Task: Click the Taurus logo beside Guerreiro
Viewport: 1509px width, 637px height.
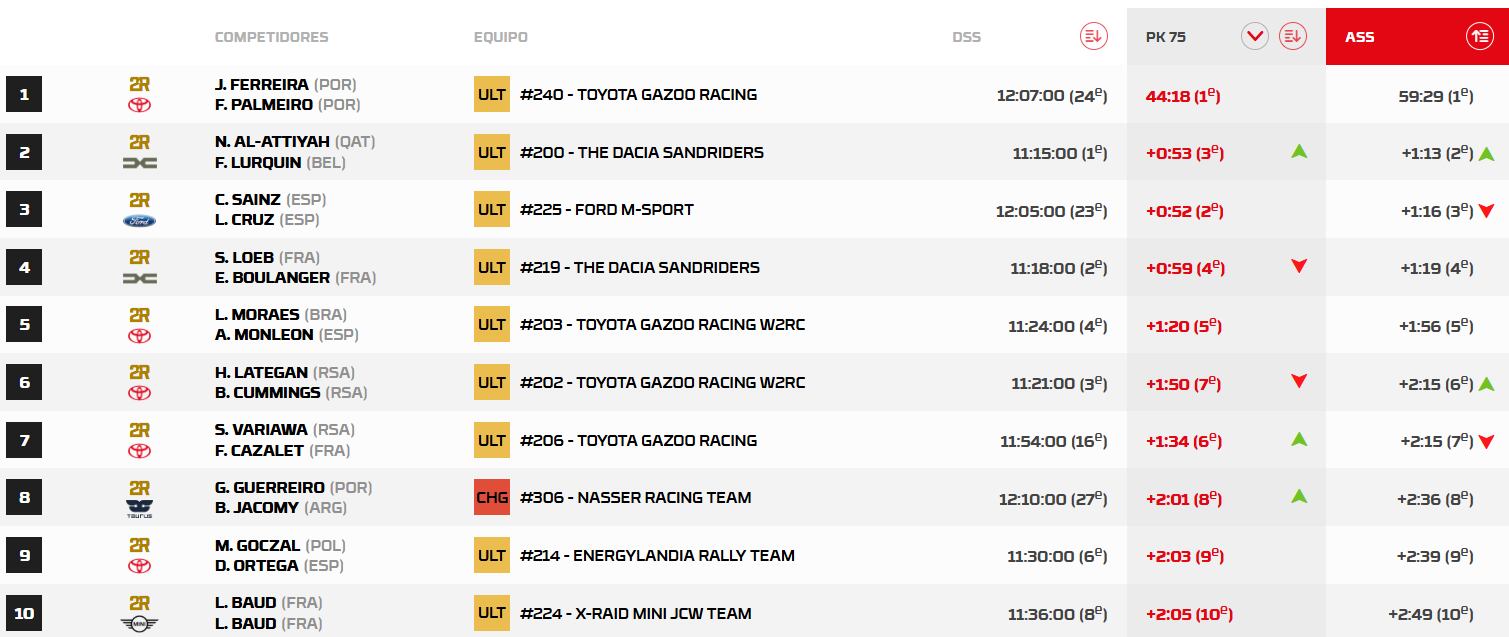Action: (139, 508)
